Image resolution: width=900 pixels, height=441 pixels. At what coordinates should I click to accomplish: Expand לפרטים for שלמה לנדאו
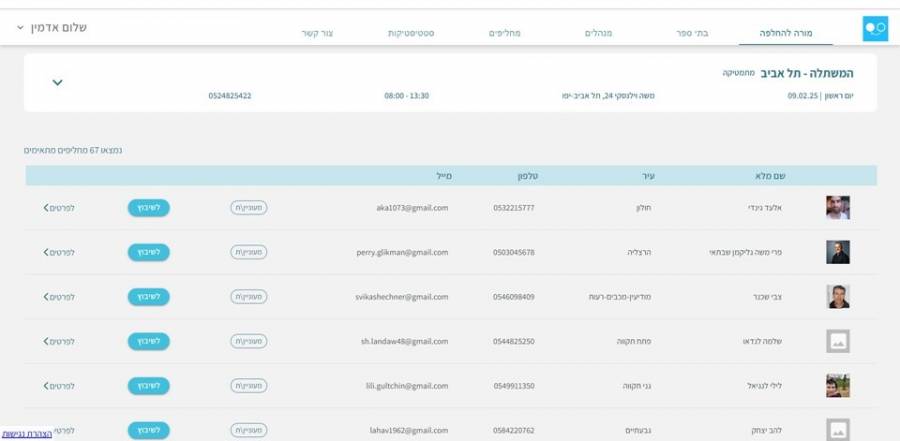tap(59, 342)
